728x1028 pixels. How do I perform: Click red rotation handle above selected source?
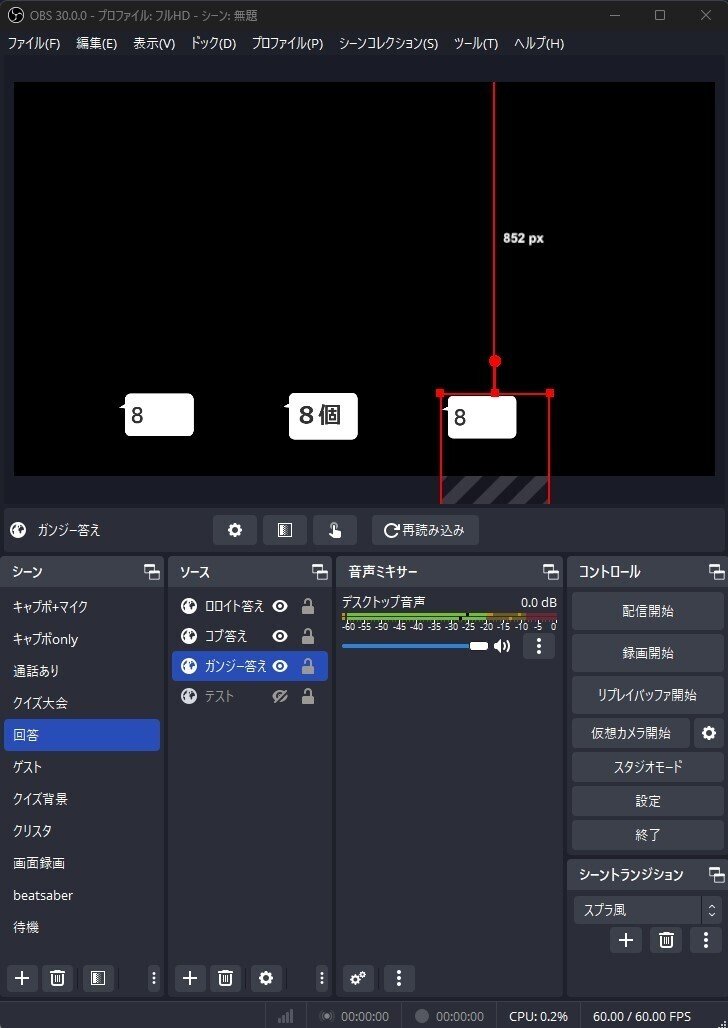(x=495, y=361)
